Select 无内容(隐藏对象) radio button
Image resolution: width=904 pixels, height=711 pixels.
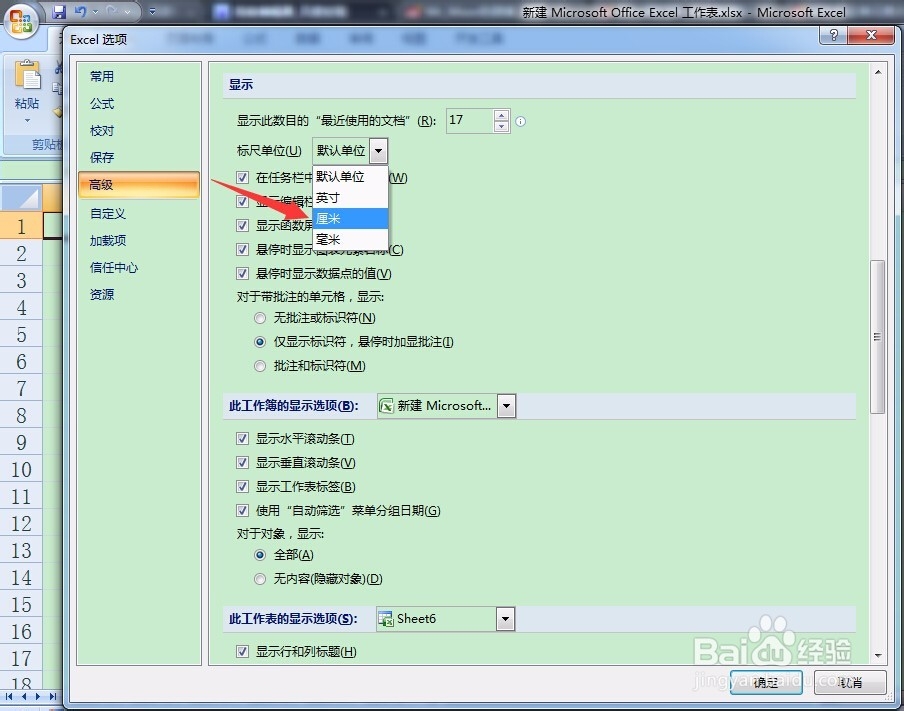(260, 579)
